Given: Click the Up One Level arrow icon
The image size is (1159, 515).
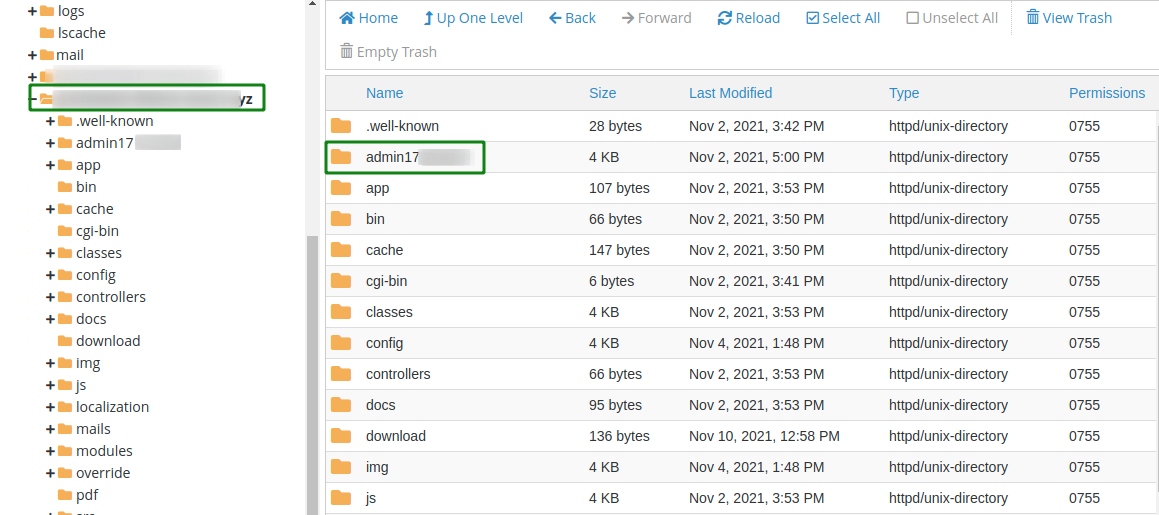Looking at the screenshot, I should tap(428, 18).
